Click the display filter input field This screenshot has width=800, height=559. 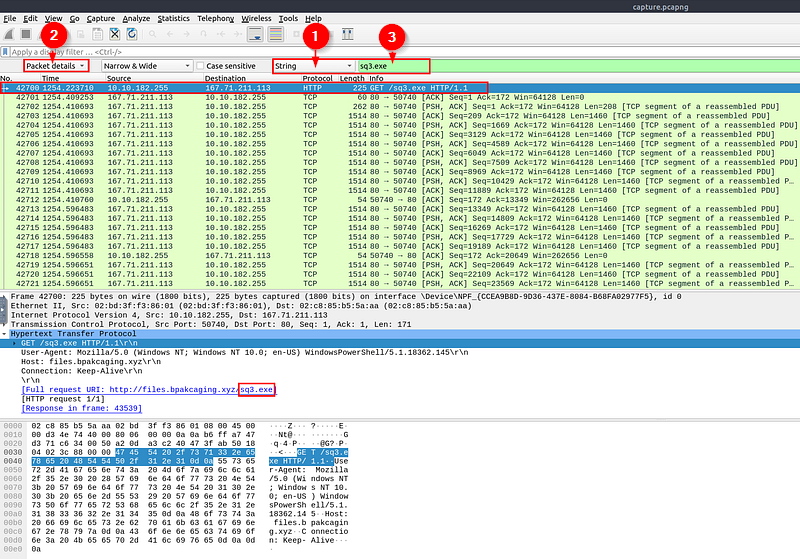(403, 52)
